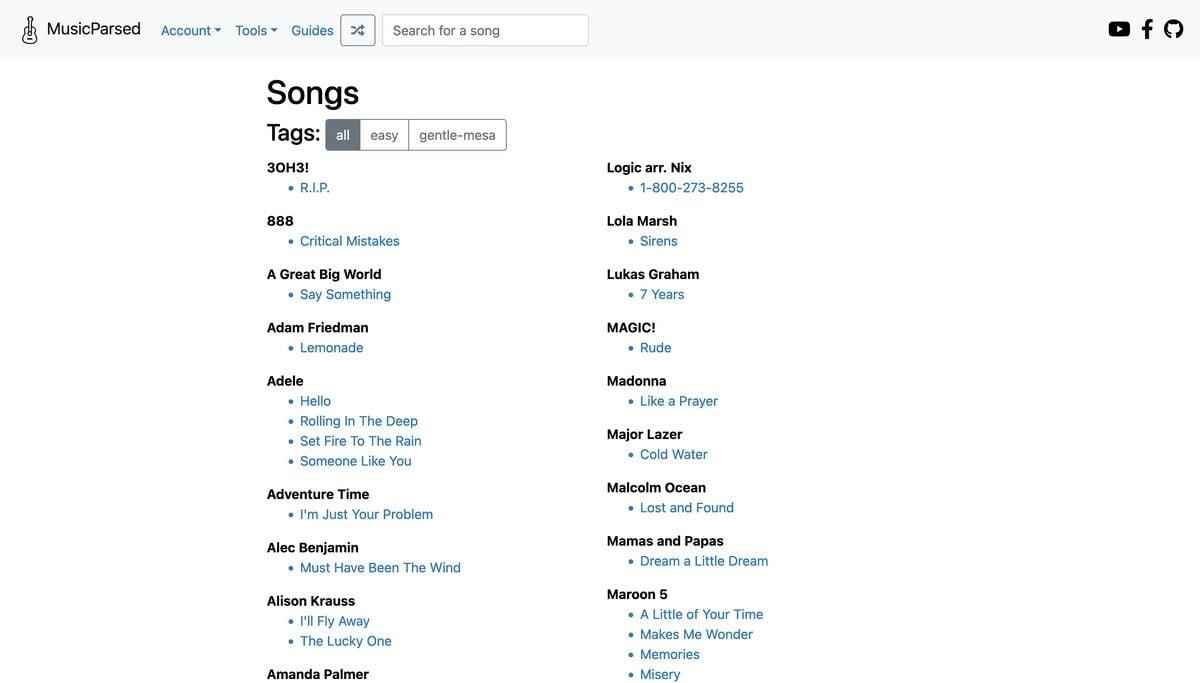This screenshot has height=683, width=1200.
Task: Click the MusicParsed guitar logo icon
Action: tap(30, 30)
